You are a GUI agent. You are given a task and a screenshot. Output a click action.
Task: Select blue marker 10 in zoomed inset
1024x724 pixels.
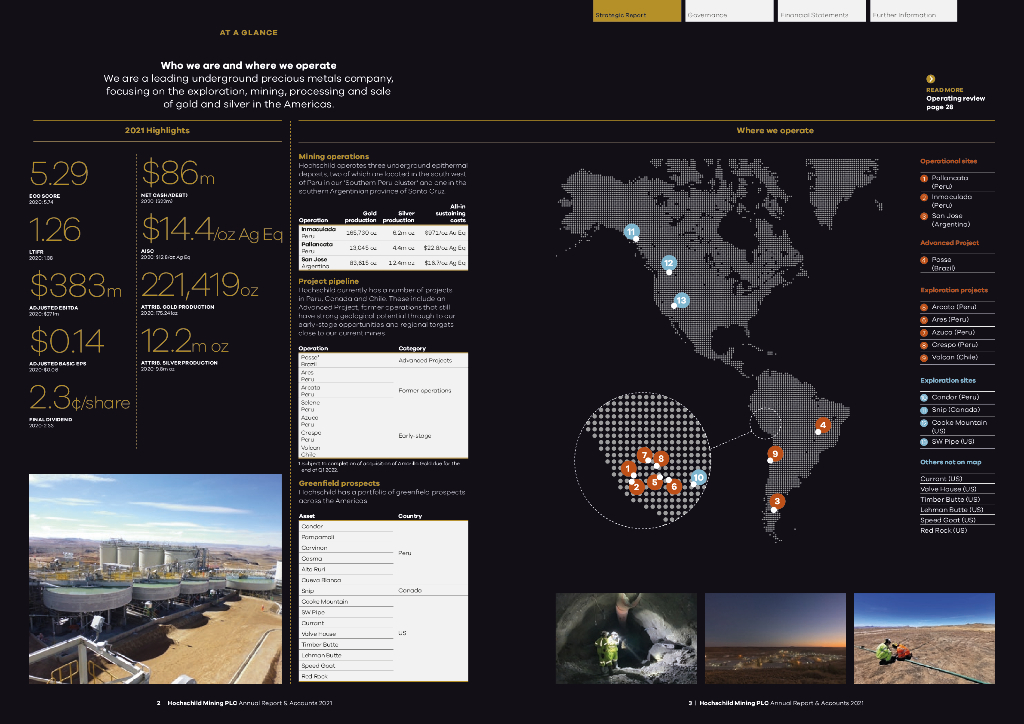coord(699,477)
